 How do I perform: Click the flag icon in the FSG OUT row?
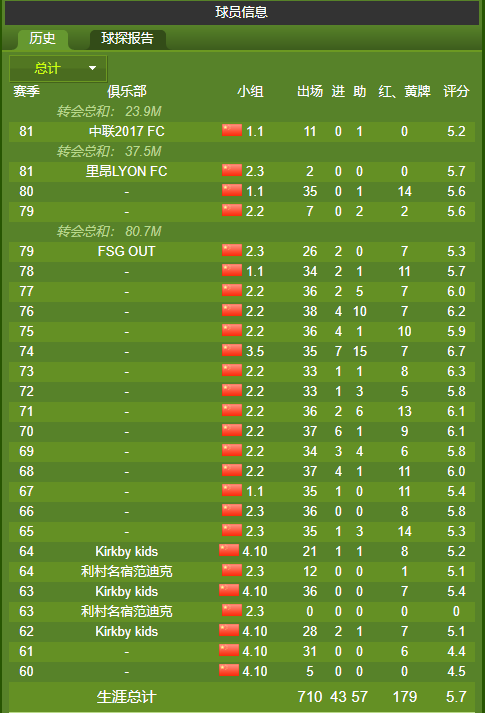(x=232, y=250)
